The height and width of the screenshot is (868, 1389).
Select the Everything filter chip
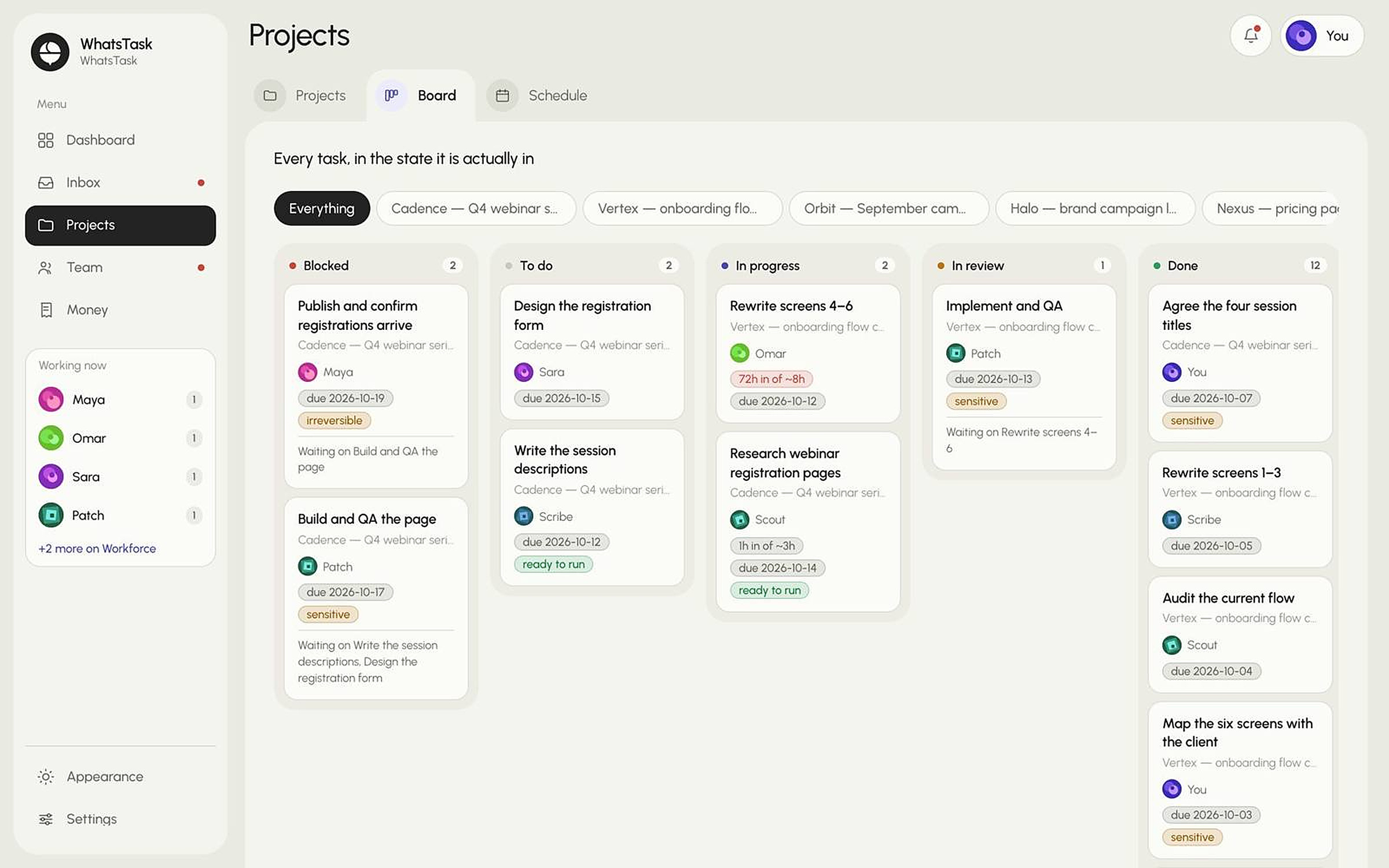(322, 208)
